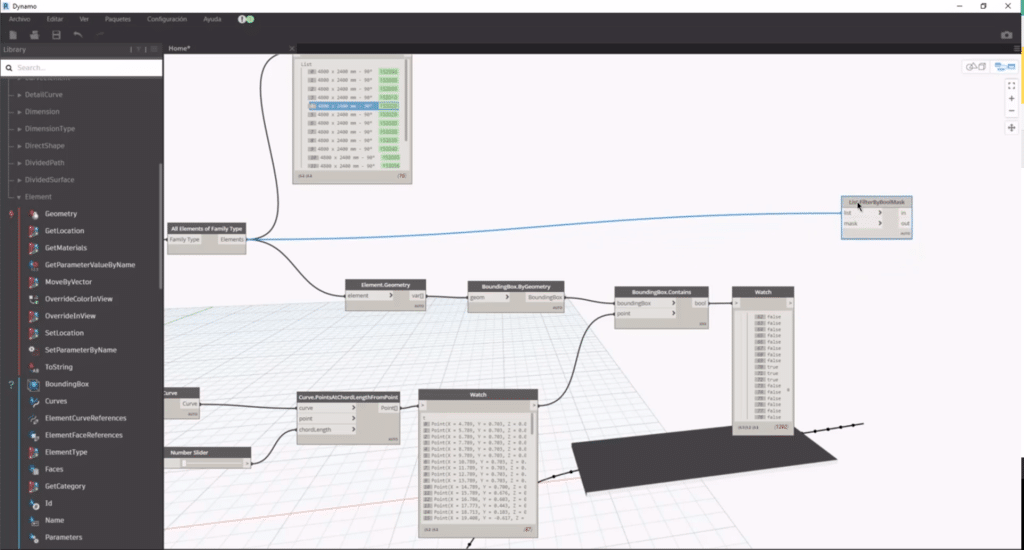Screen dimensions: 1024x550
Task: Click the Undo arrow icon
Action: 78,35
